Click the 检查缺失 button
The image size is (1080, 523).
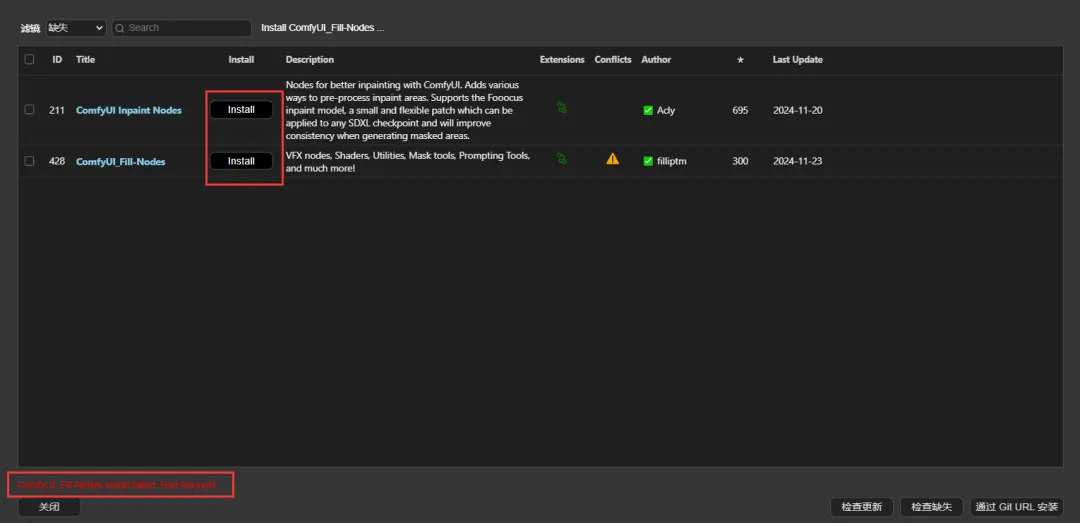[931, 506]
